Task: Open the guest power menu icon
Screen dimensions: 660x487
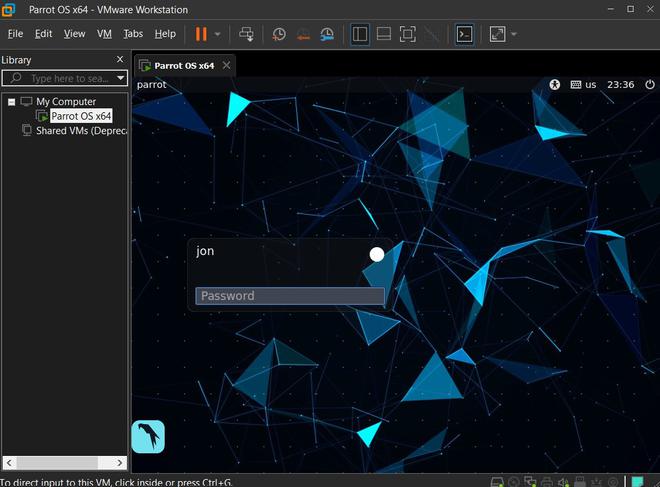Action: pyautogui.click(x=650, y=85)
